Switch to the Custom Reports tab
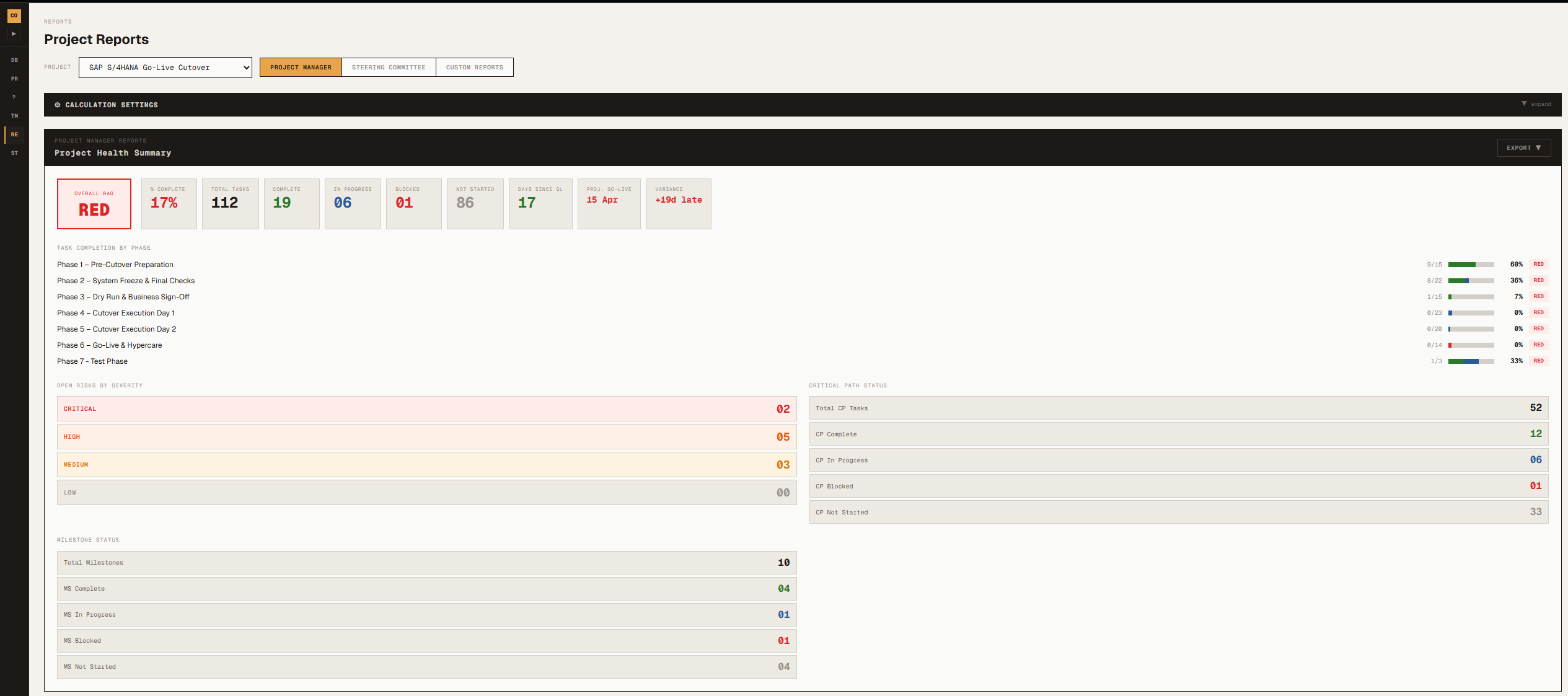 click(x=475, y=67)
